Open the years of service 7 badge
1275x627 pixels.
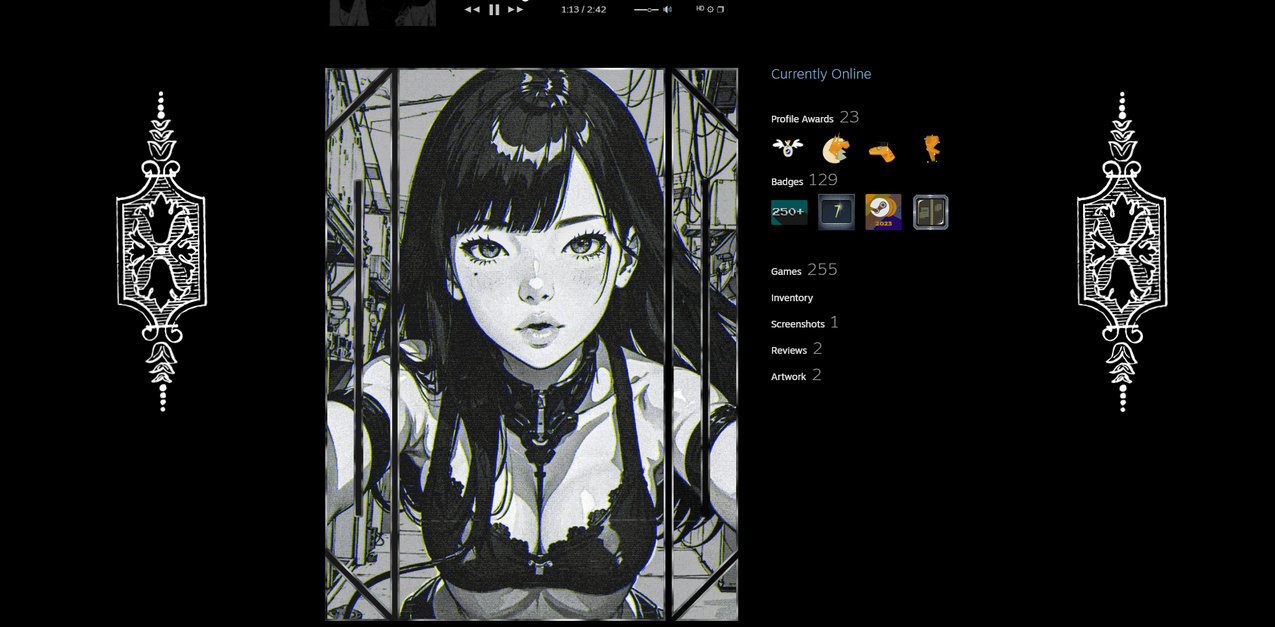(x=836, y=212)
